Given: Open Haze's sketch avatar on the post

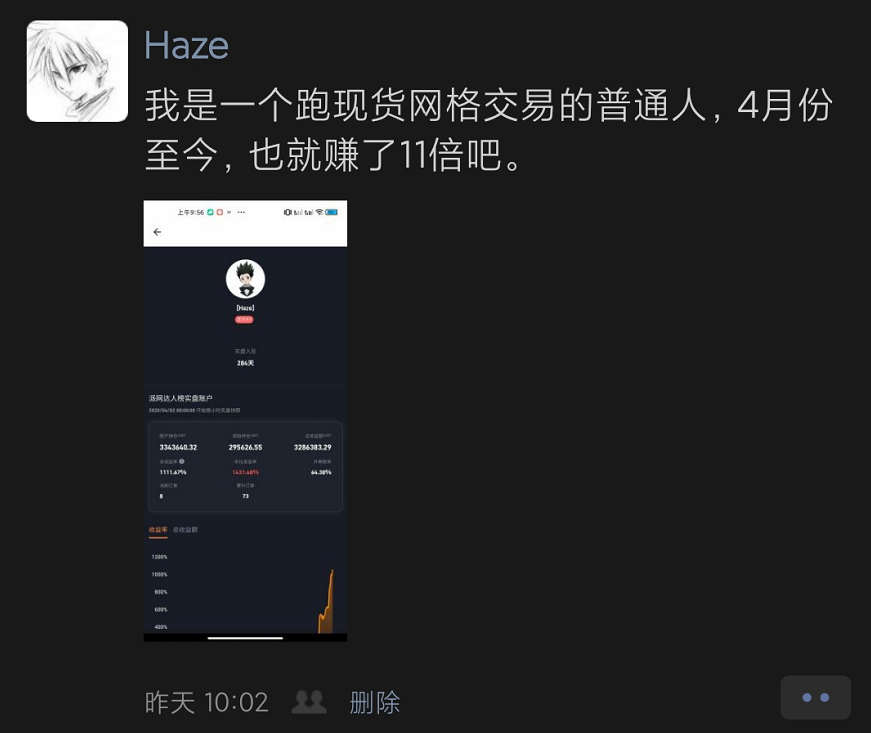Looking at the screenshot, I should tap(77, 71).
